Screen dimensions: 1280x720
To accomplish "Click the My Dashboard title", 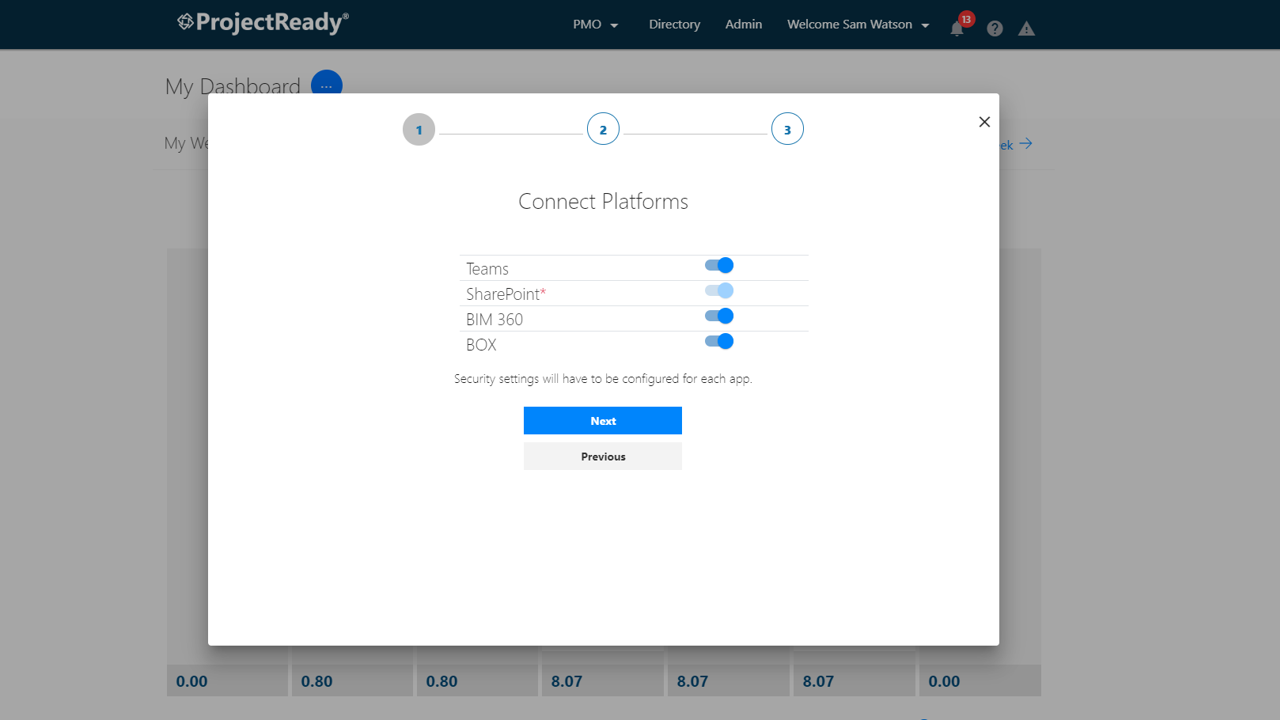I will coord(233,87).
